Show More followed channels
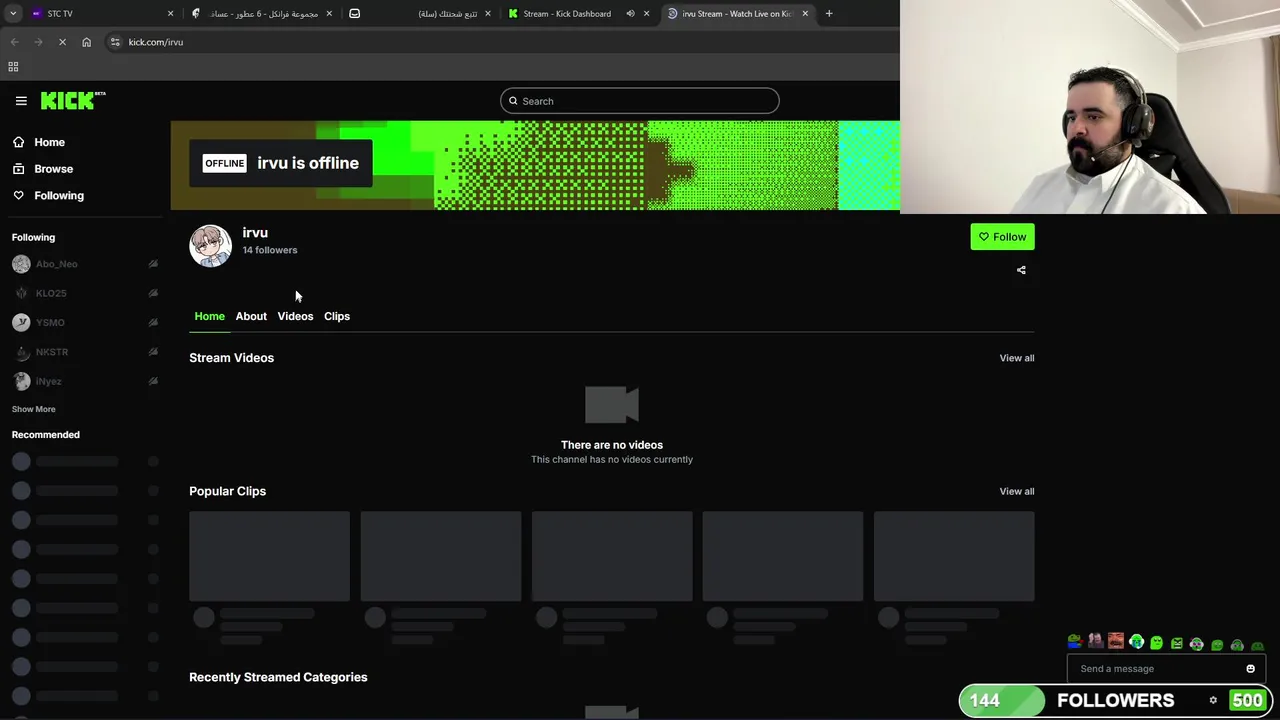The width and height of the screenshot is (1280, 720). pos(33,409)
